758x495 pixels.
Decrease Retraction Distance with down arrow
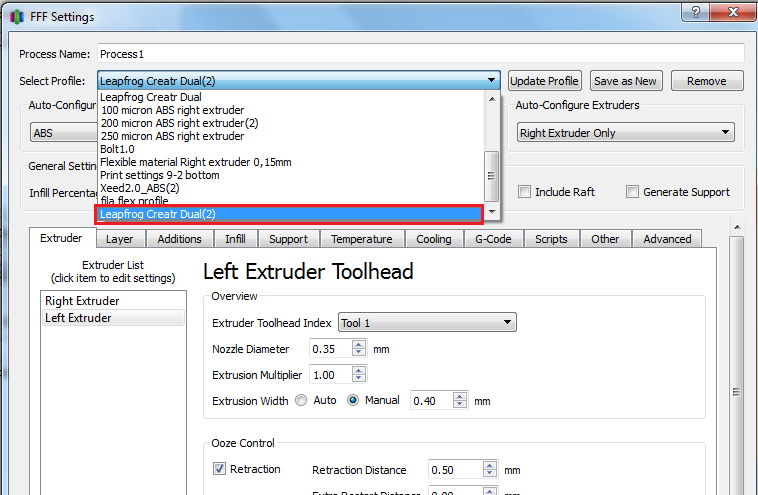(x=490, y=474)
